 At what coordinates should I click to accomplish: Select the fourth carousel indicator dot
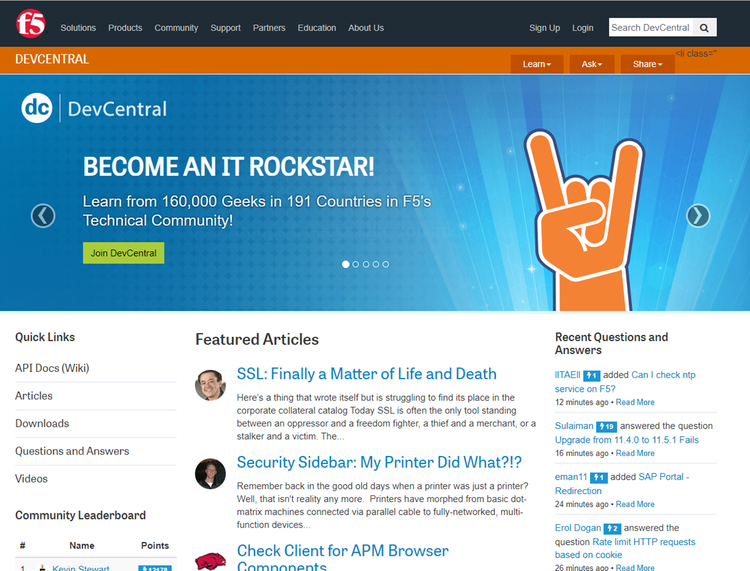point(376,264)
